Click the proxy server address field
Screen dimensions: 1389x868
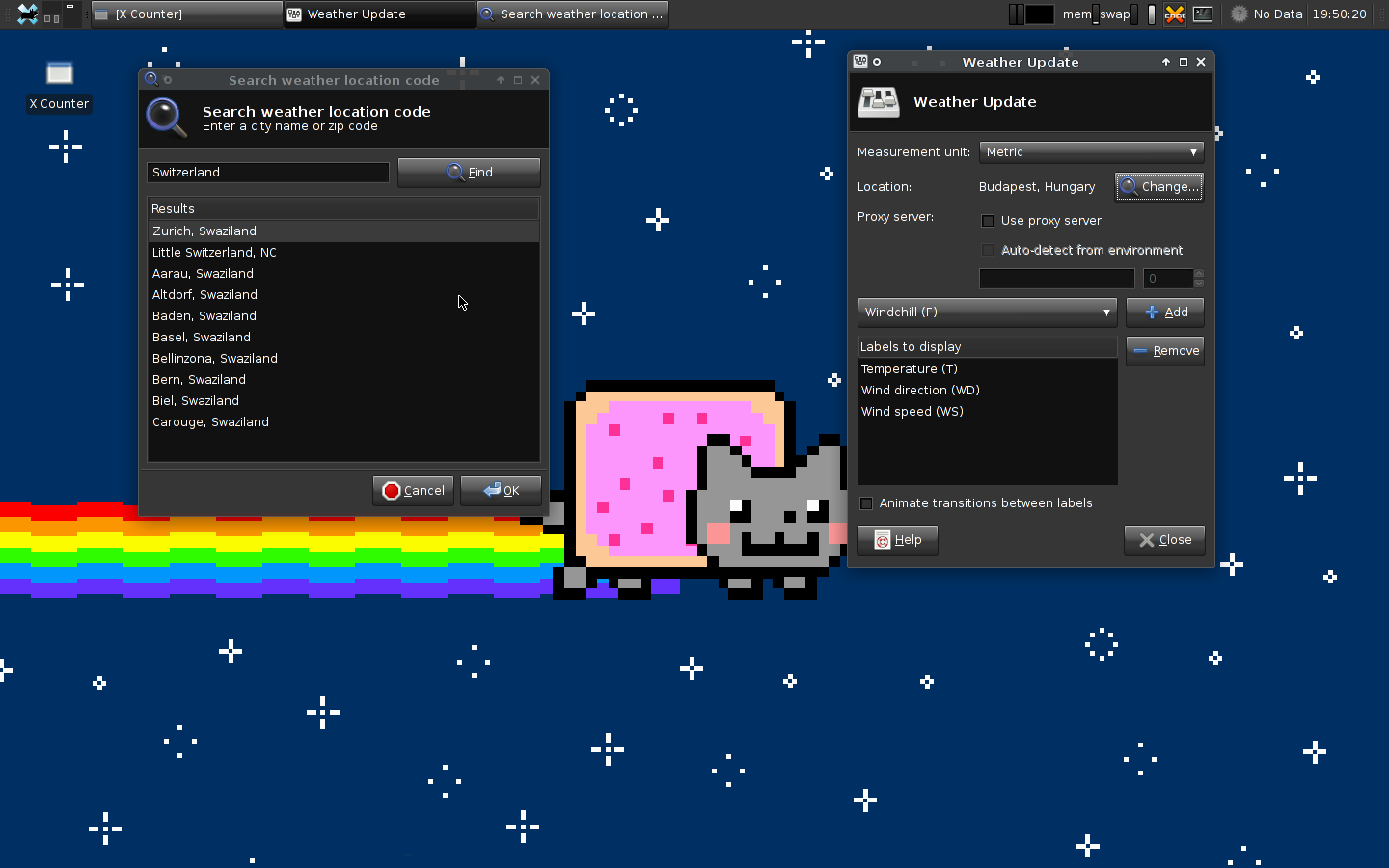coord(1057,279)
